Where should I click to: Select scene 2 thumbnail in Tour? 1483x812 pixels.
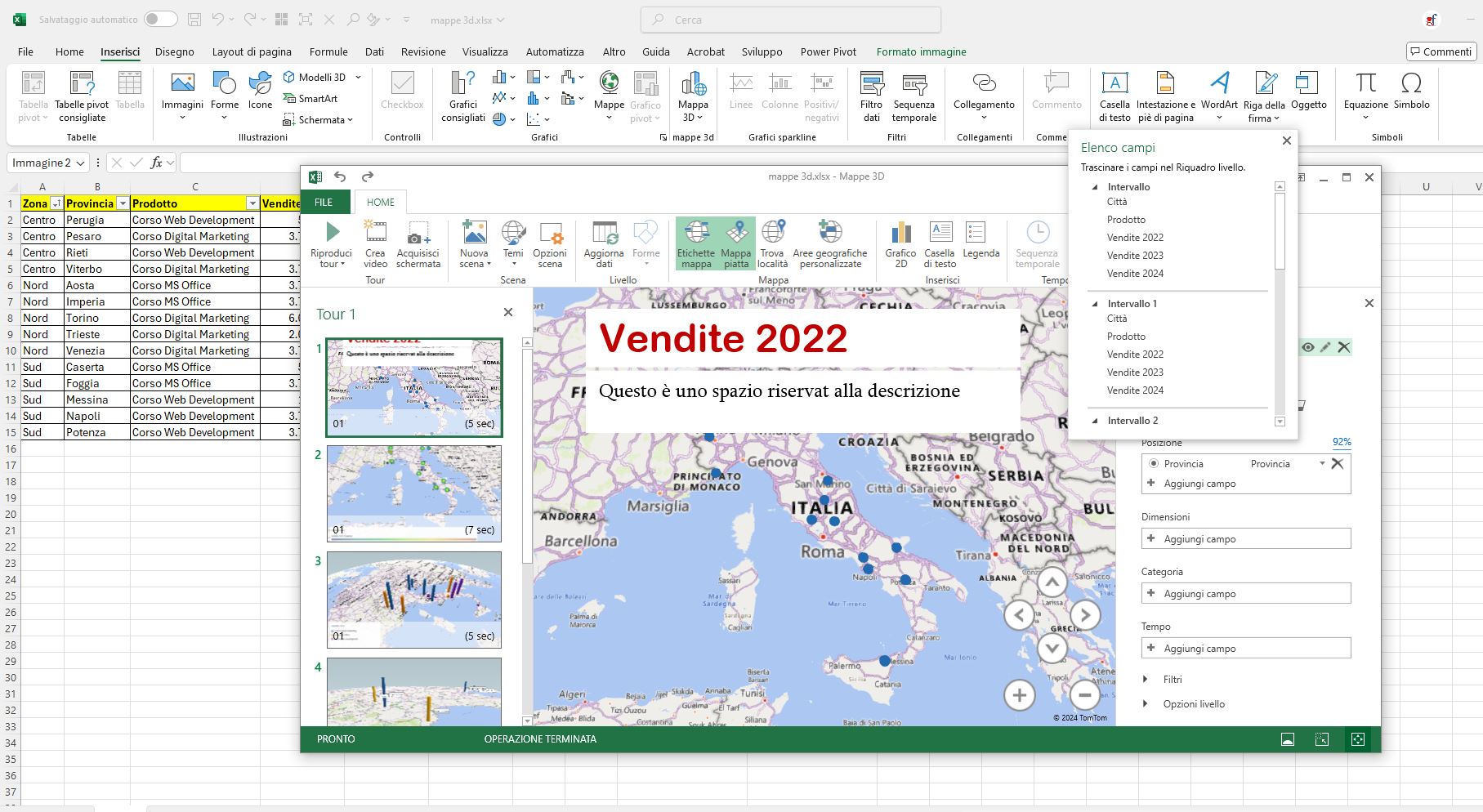(x=413, y=493)
